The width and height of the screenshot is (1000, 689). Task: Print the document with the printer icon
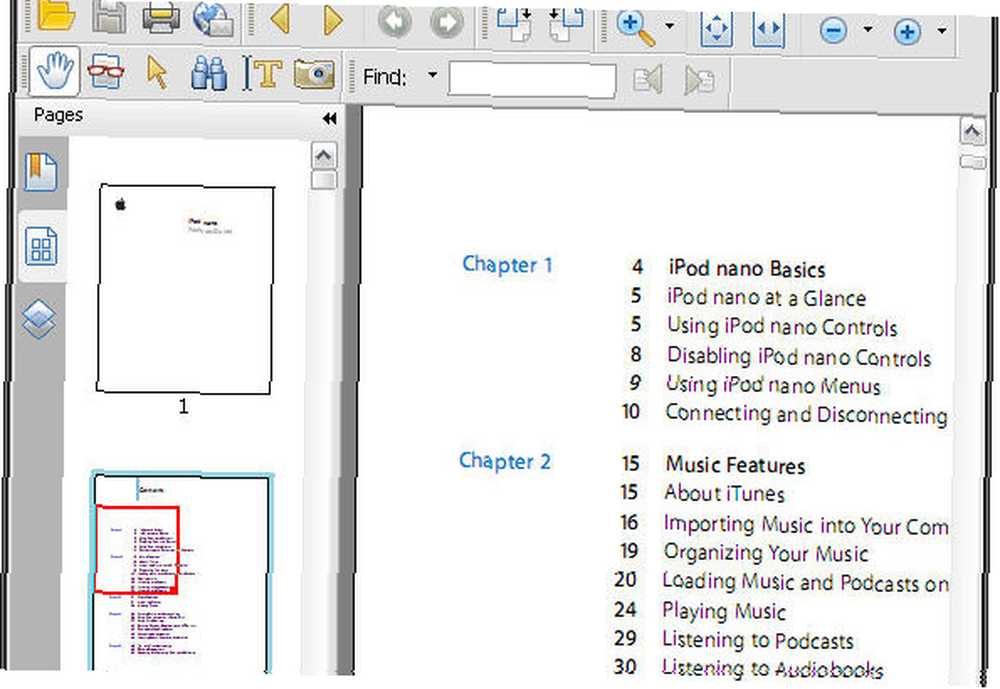click(161, 17)
